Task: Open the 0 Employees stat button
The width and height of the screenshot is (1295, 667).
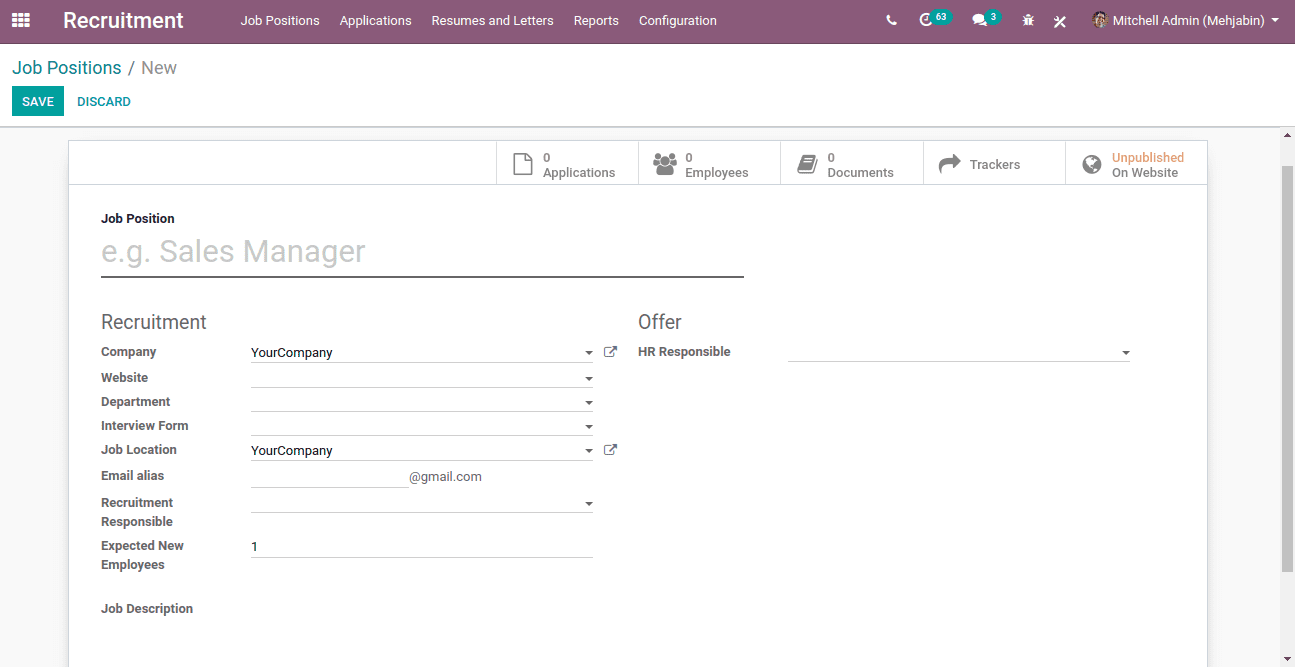Action: pos(710,163)
